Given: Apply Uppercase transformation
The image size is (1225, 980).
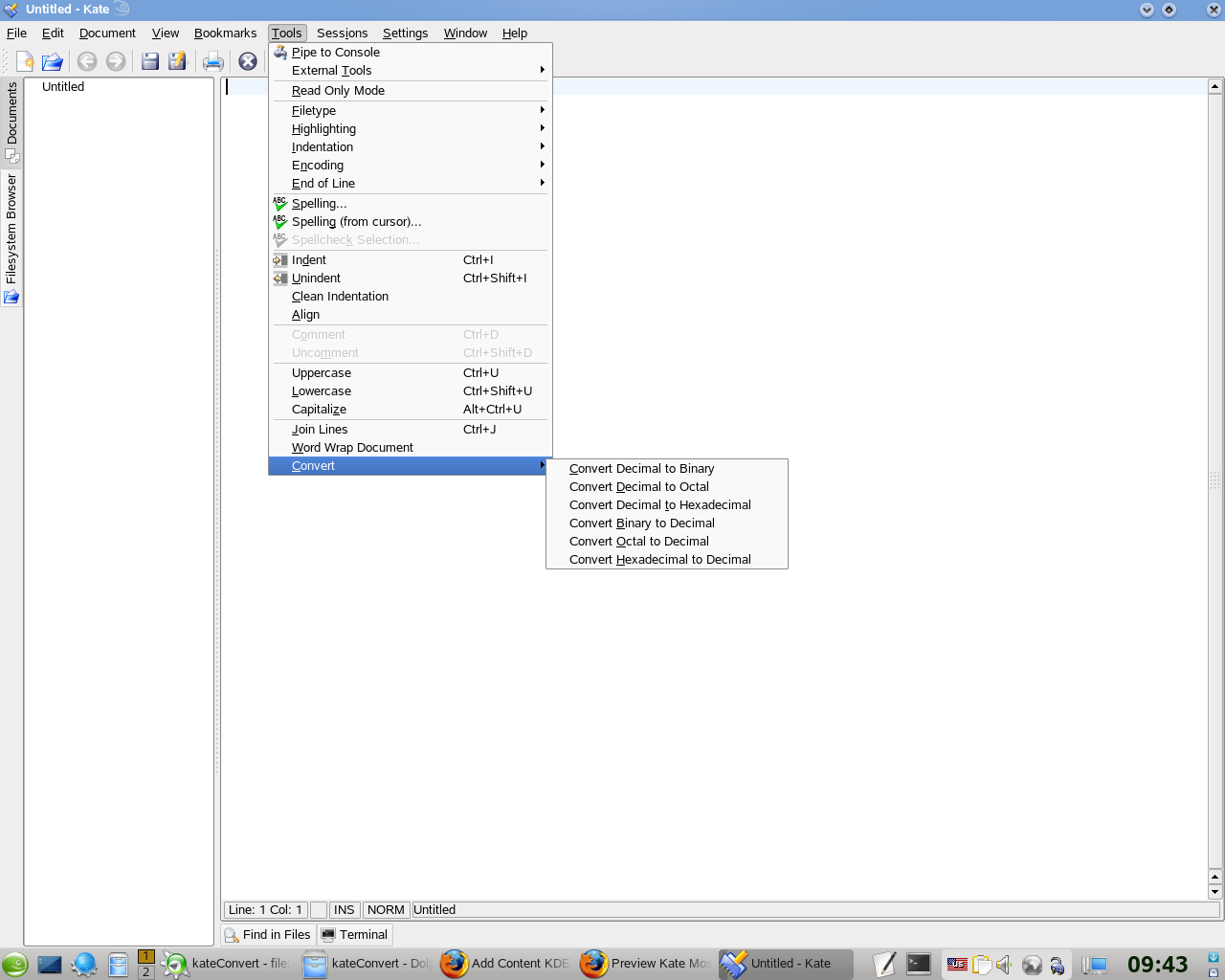Looking at the screenshot, I should coord(410,373).
